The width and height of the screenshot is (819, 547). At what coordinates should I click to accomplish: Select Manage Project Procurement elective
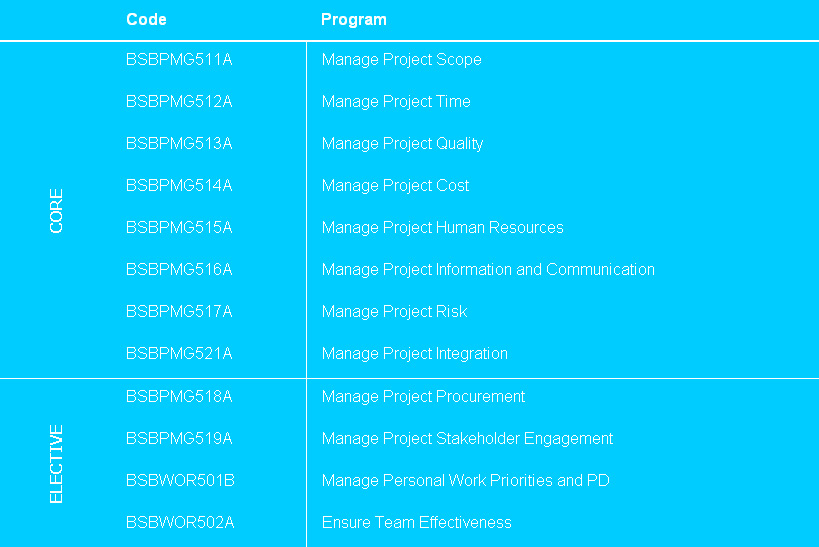(x=423, y=397)
